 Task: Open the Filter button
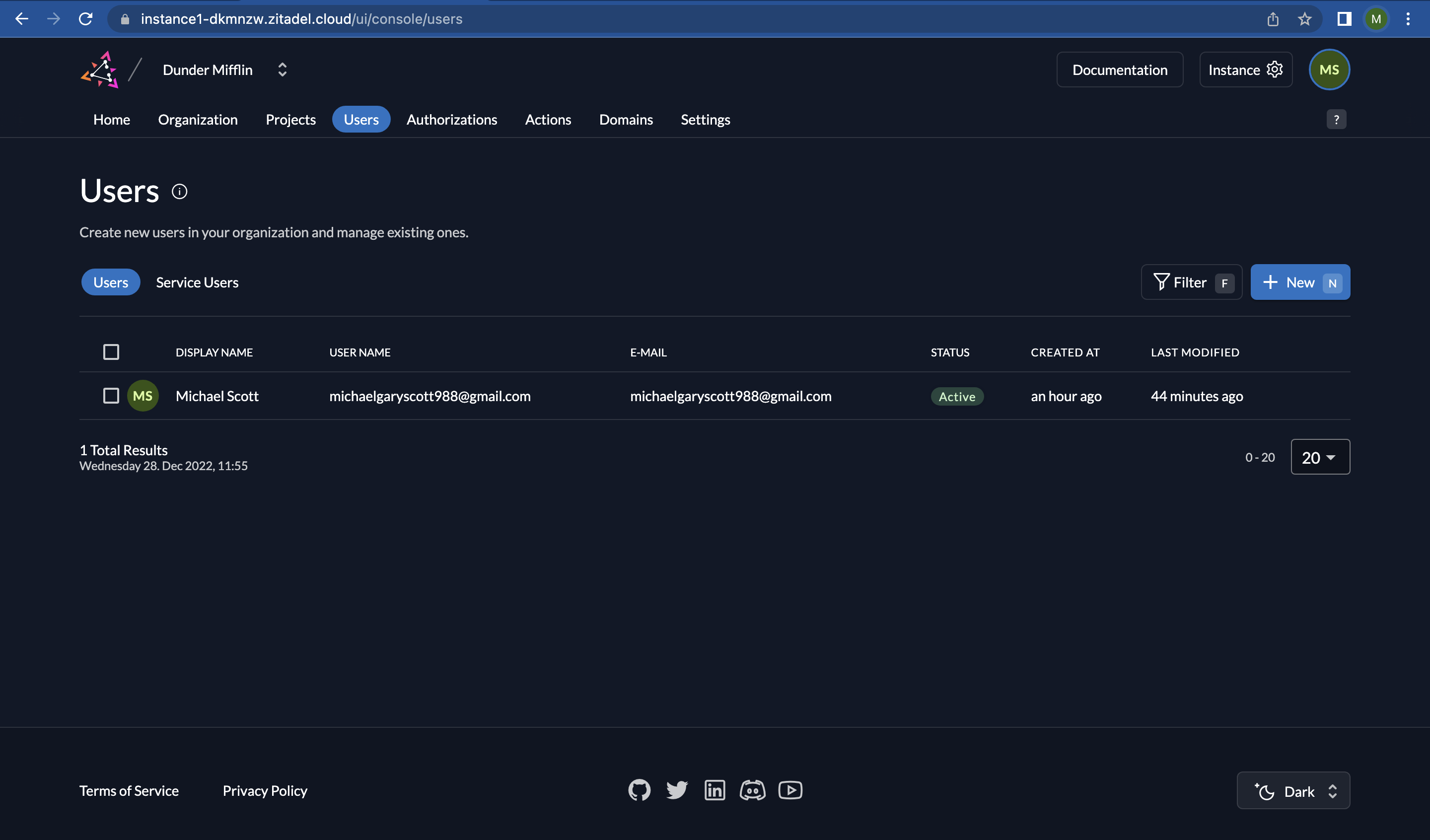coord(1191,282)
